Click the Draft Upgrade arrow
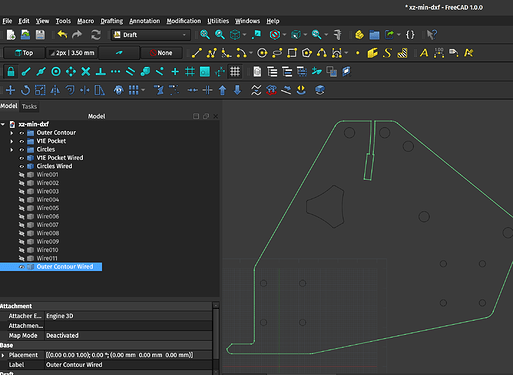Screen dimensions: 513x375 pyautogui.click(x=222, y=90)
